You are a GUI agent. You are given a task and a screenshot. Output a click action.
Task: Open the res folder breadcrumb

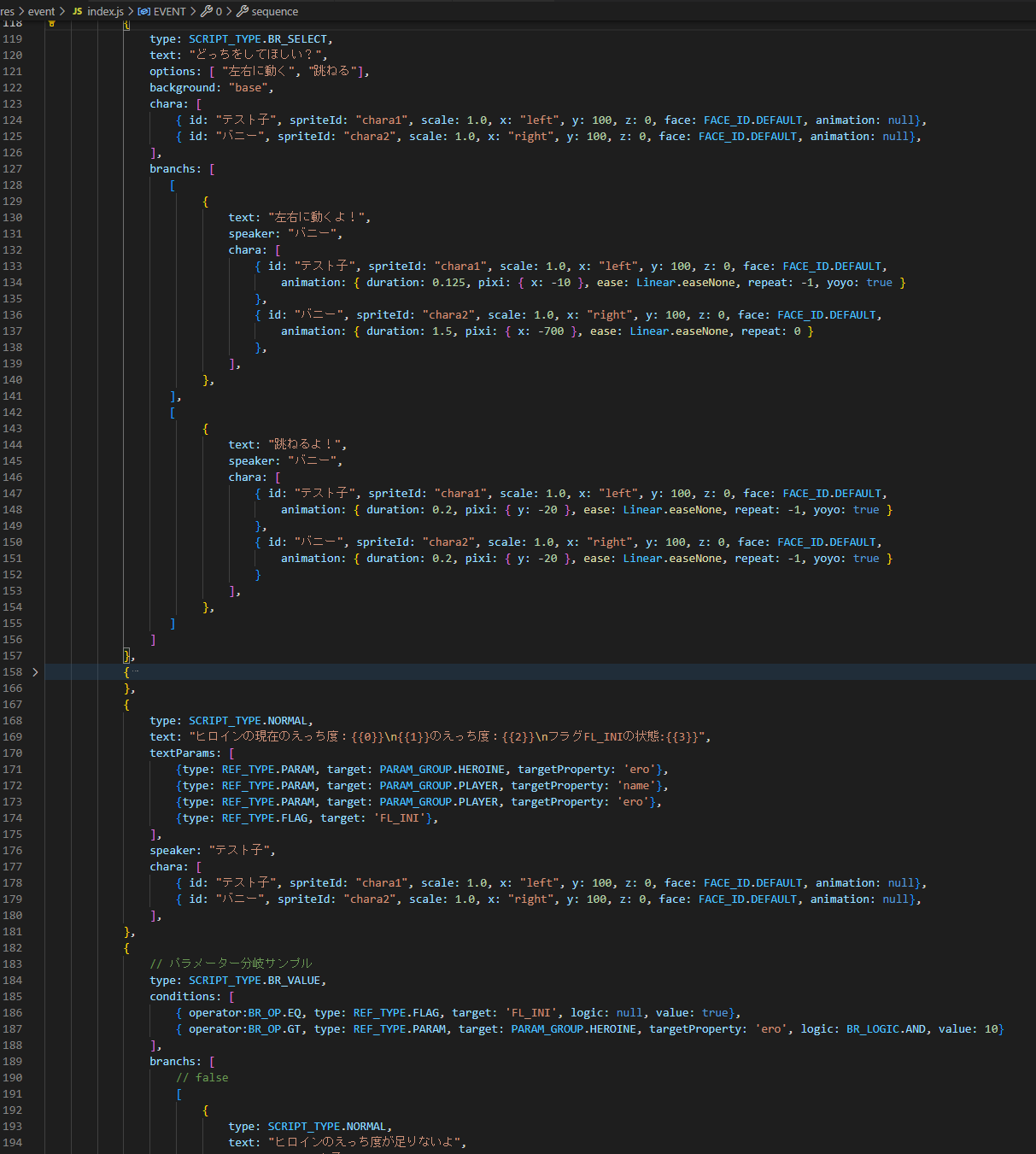click(8, 11)
